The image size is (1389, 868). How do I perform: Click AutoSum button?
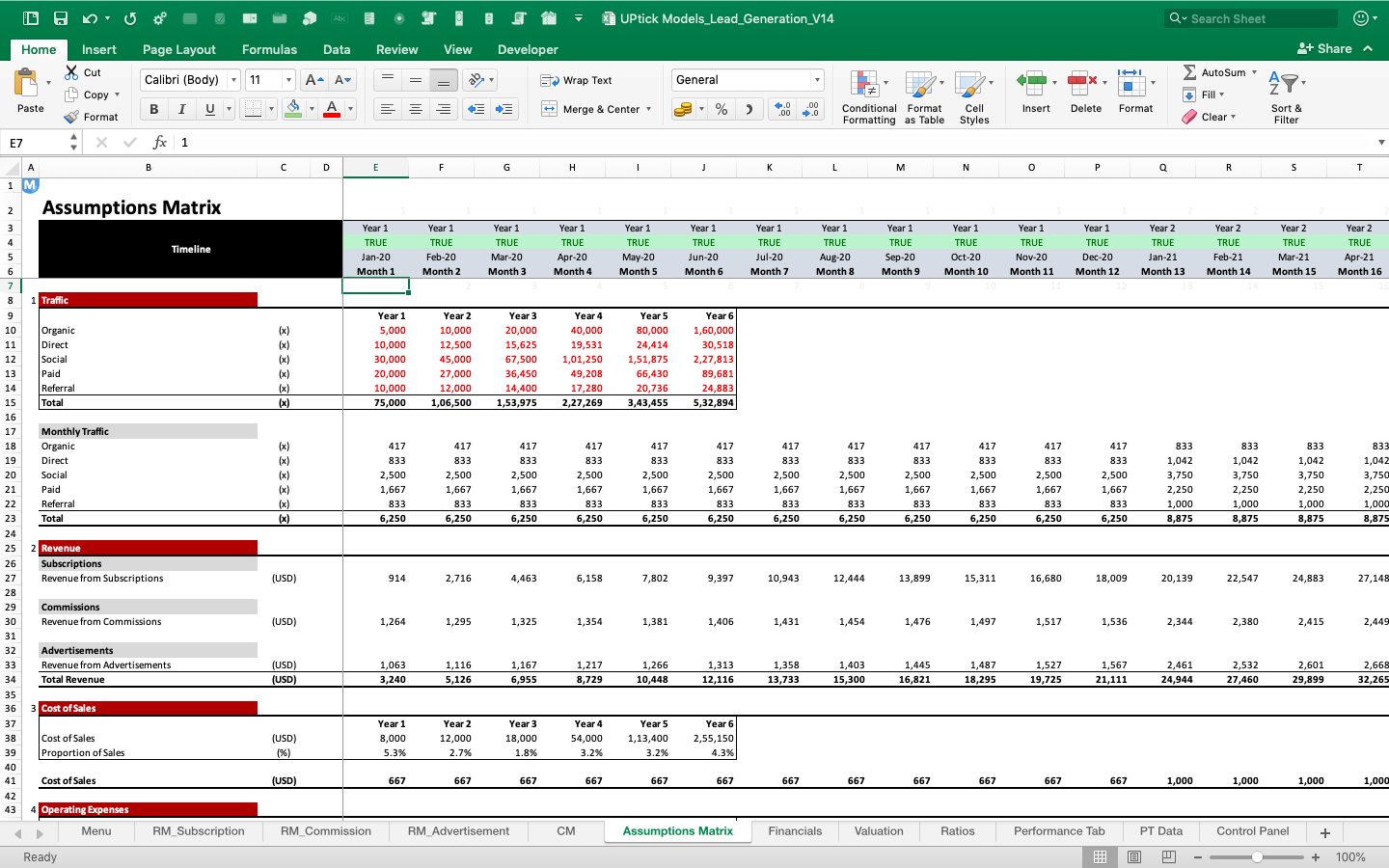point(1213,72)
